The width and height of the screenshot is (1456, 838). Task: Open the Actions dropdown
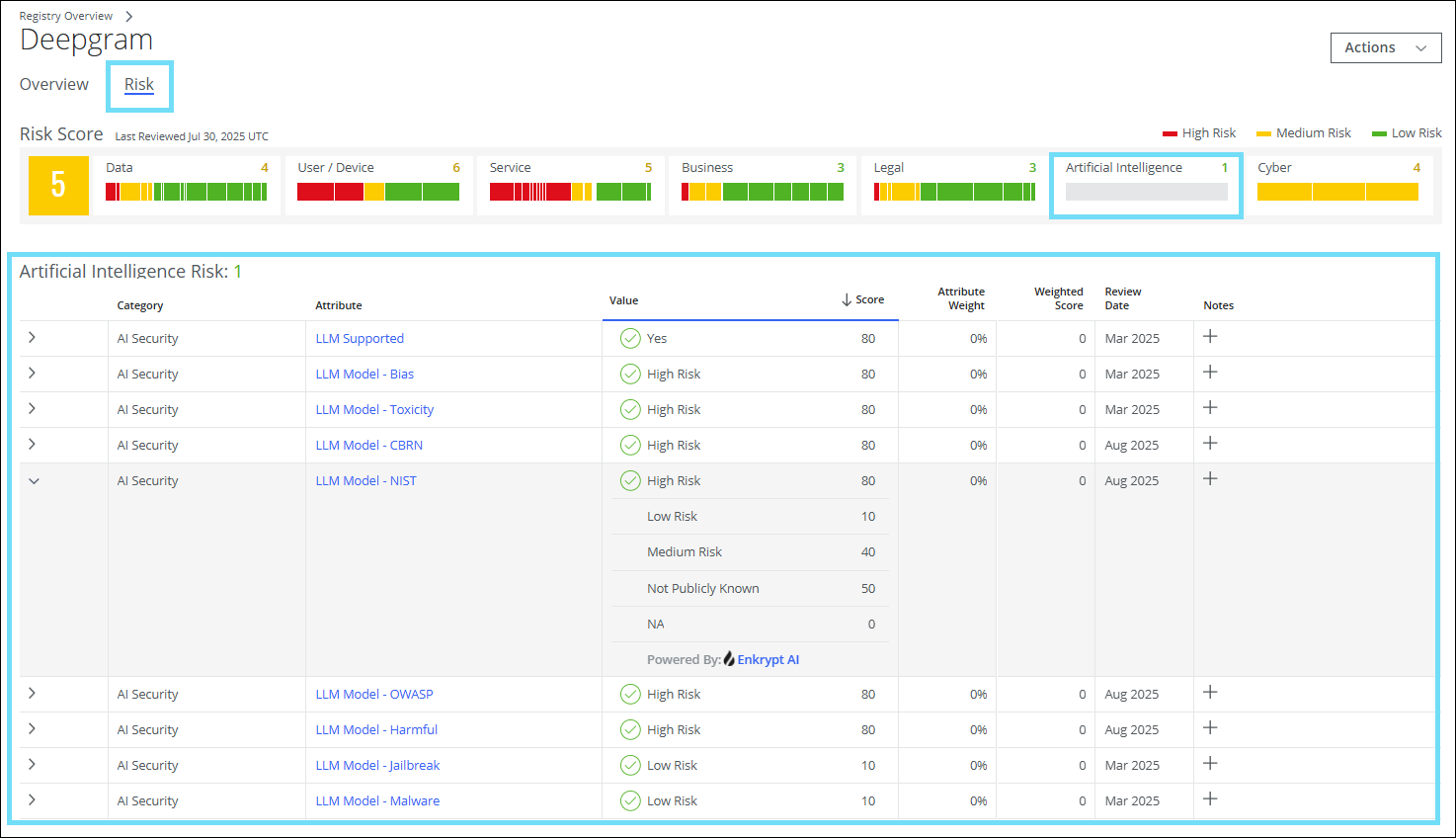1385,47
